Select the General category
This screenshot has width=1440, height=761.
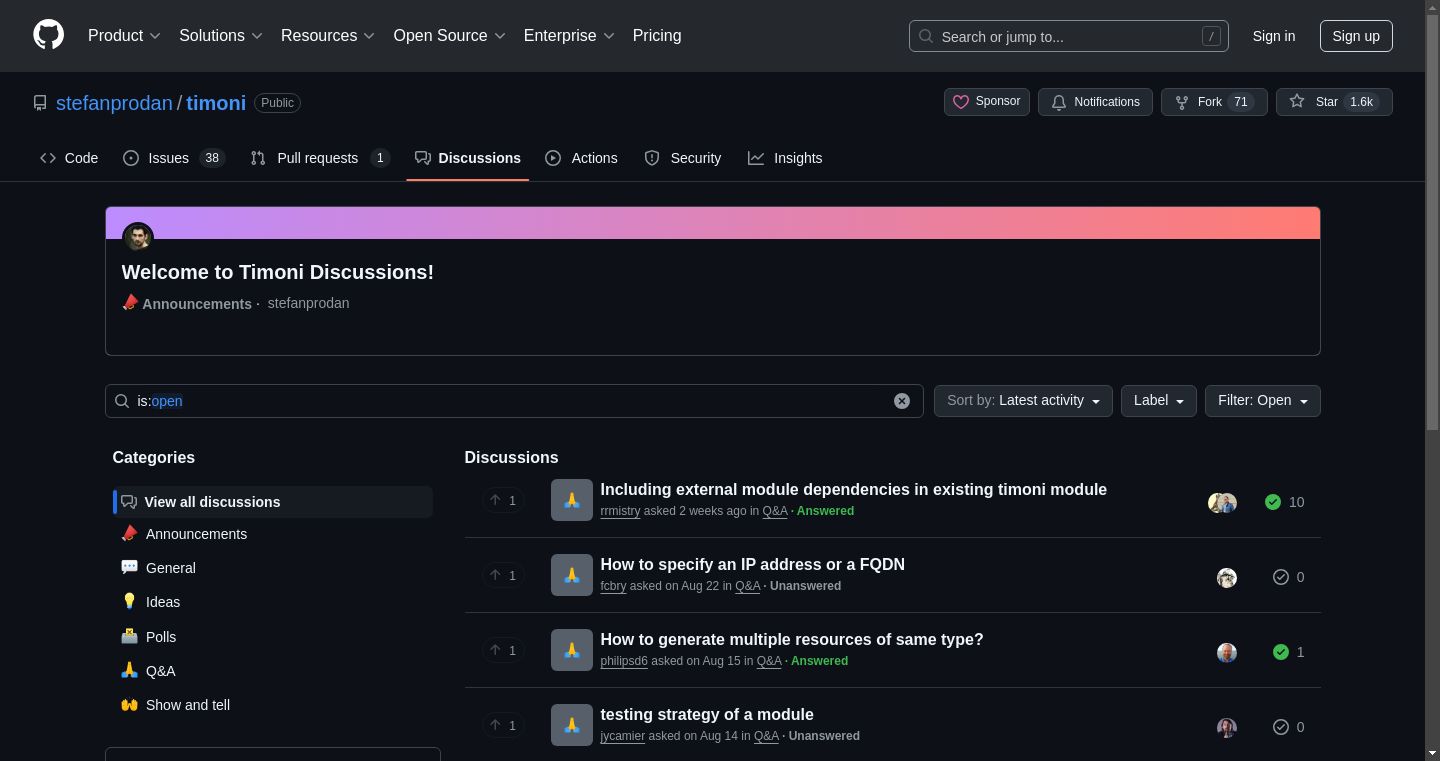click(273, 568)
